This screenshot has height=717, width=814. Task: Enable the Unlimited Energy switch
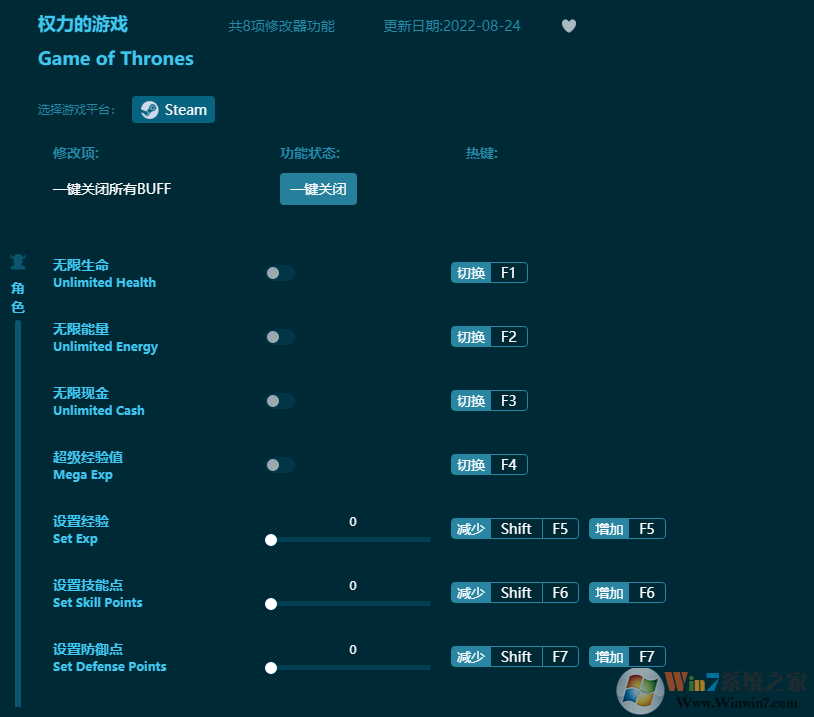(x=279, y=337)
